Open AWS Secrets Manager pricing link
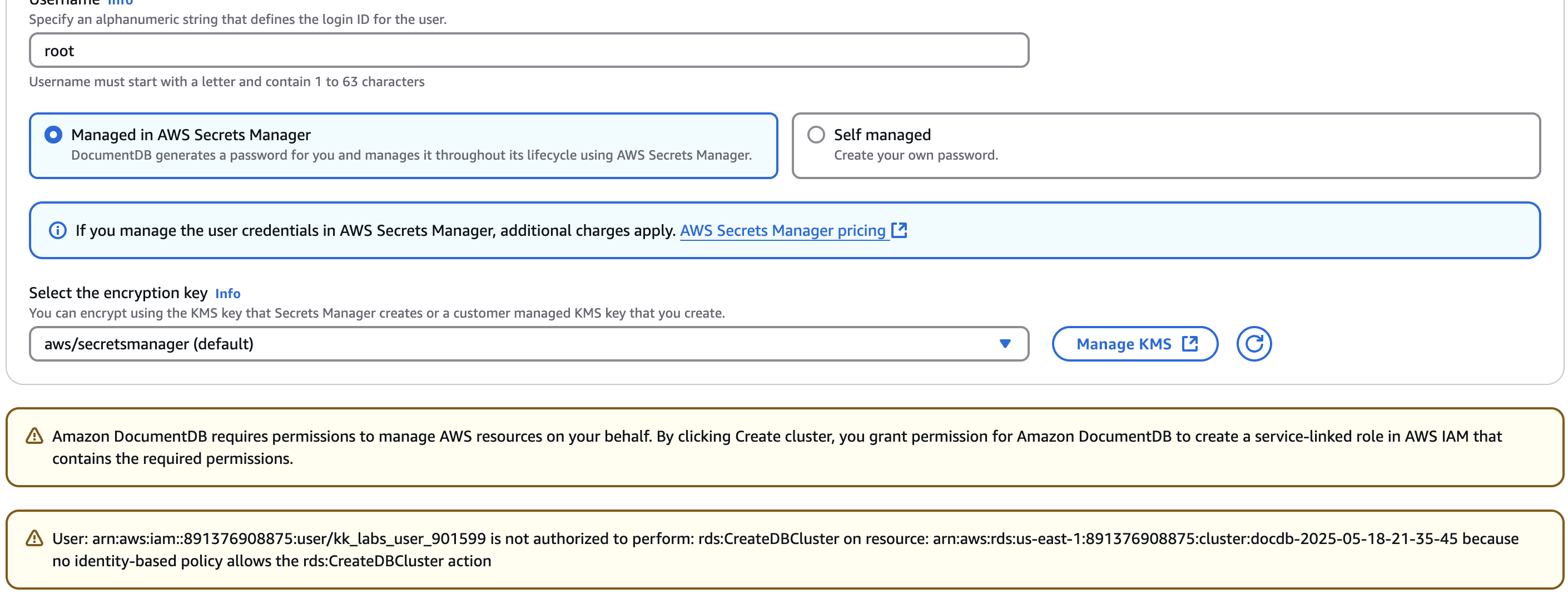Screen dimensions: 1568x613 [782, 231]
